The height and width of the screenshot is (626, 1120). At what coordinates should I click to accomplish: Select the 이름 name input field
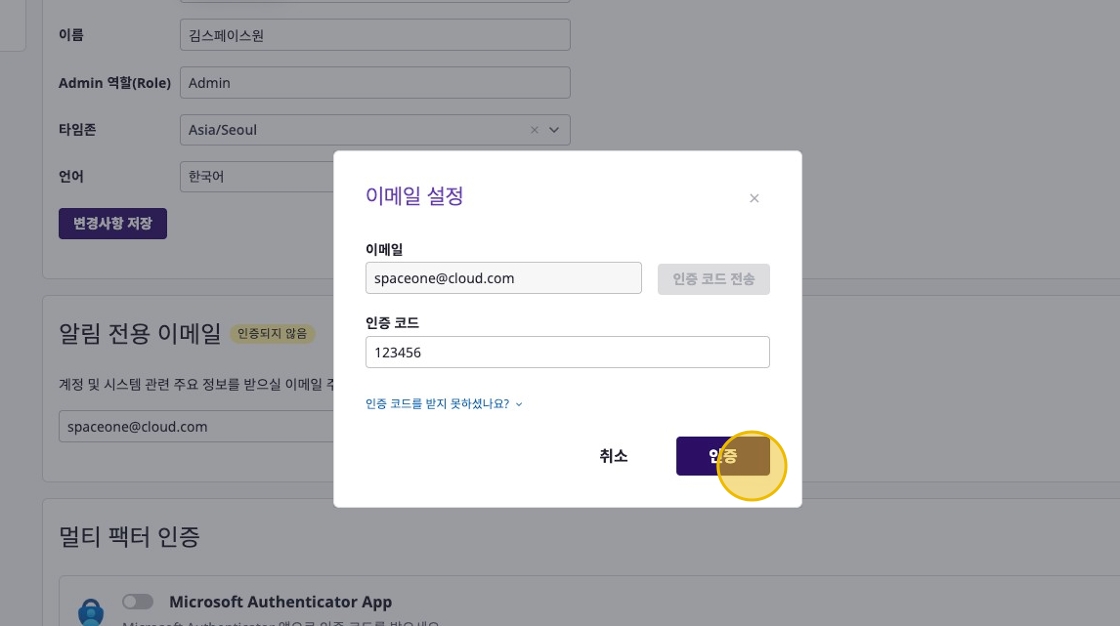tap(375, 35)
